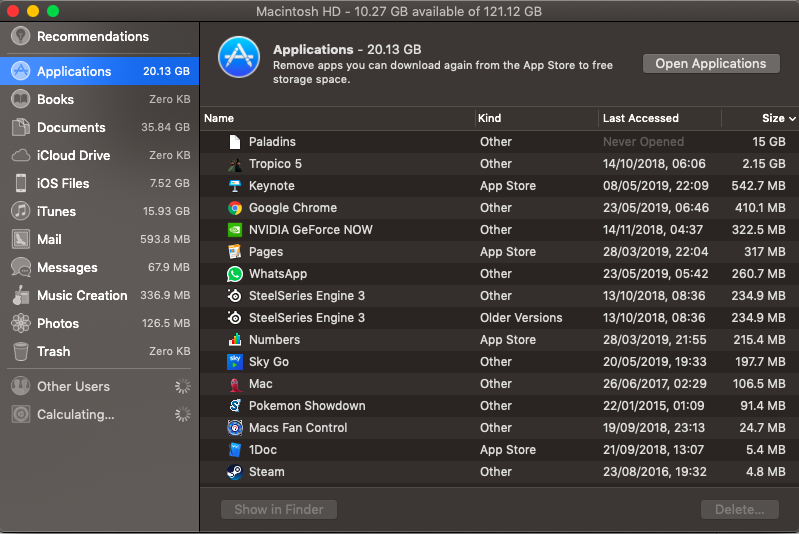Image resolution: width=799 pixels, height=534 pixels.
Task: Click the Kind column header
Action: point(490,118)
